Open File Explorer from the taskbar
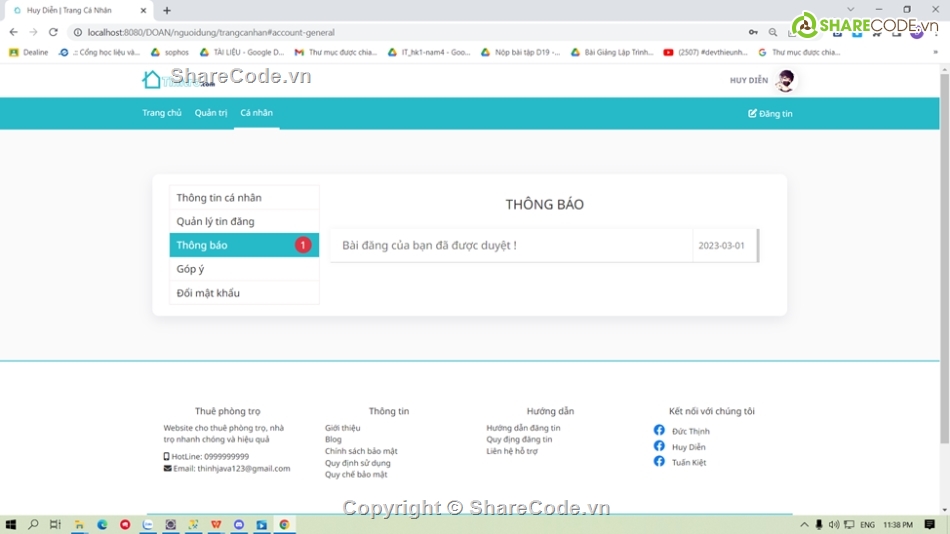Image resolution: width=950 pixels, height=534 pixels. 79,524
